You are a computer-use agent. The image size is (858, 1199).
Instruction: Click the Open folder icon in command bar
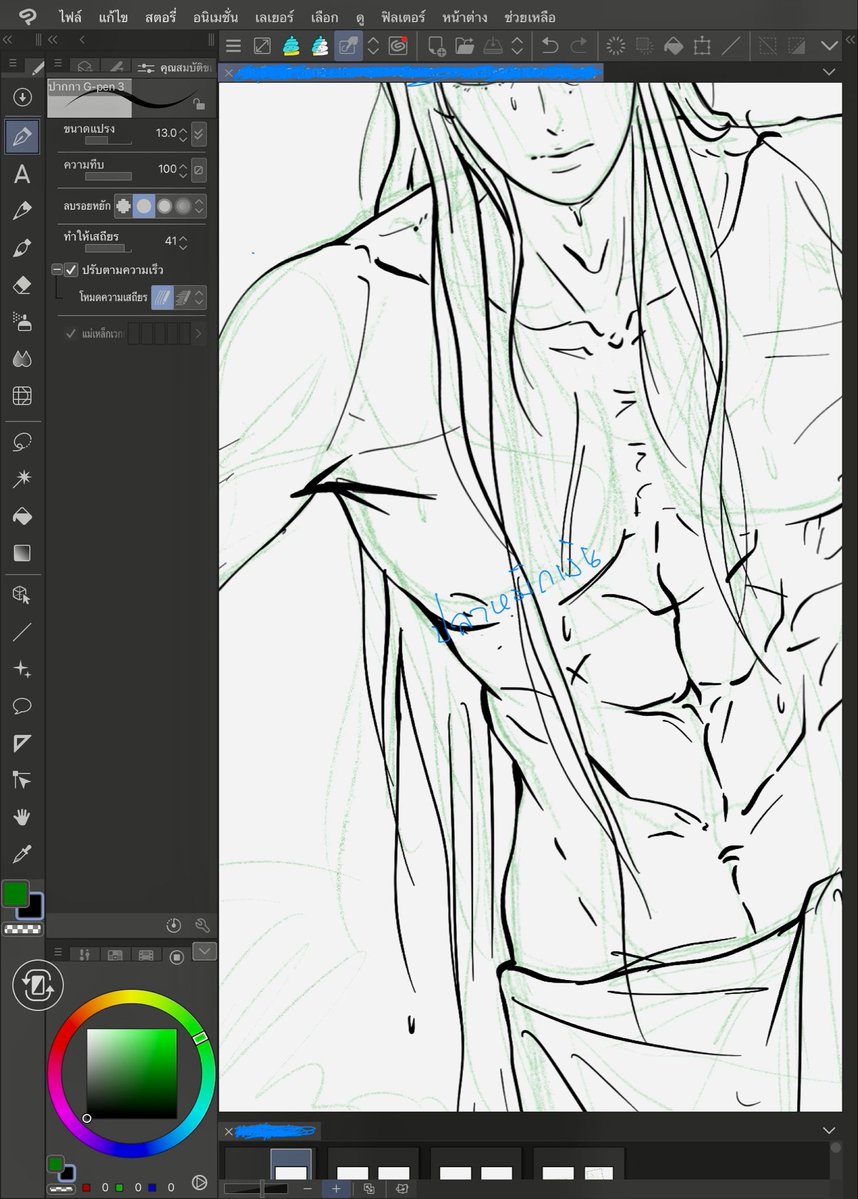[x=465, y=46]
